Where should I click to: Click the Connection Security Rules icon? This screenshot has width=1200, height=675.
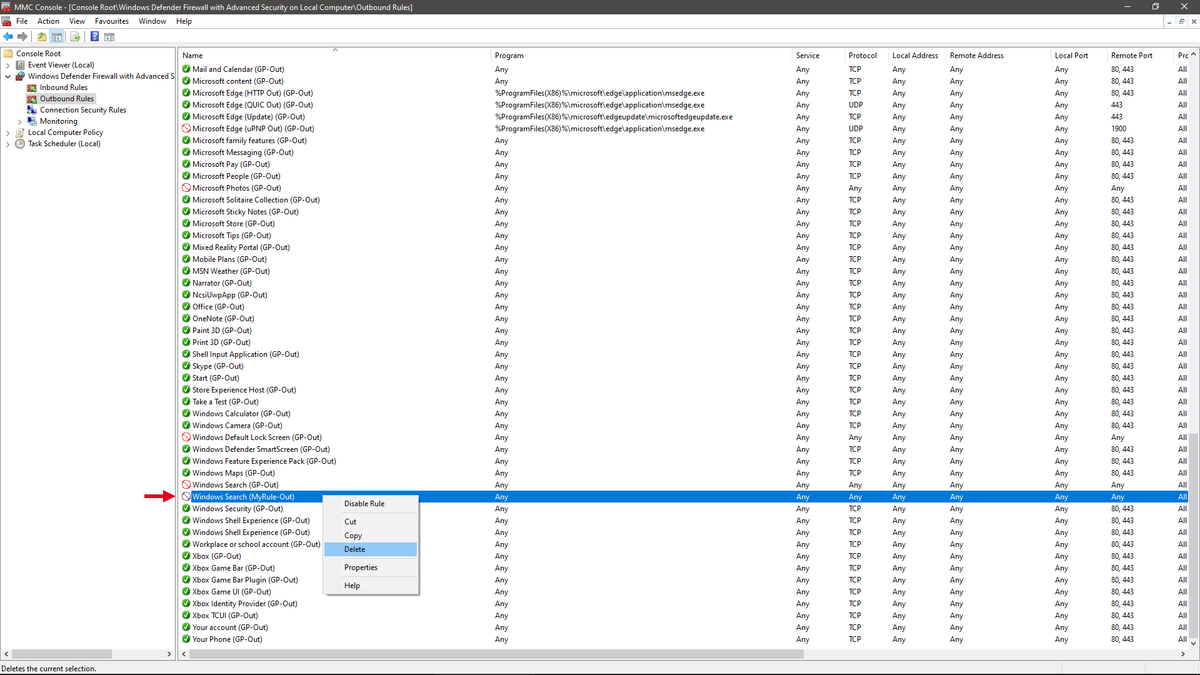coord(32,110)
